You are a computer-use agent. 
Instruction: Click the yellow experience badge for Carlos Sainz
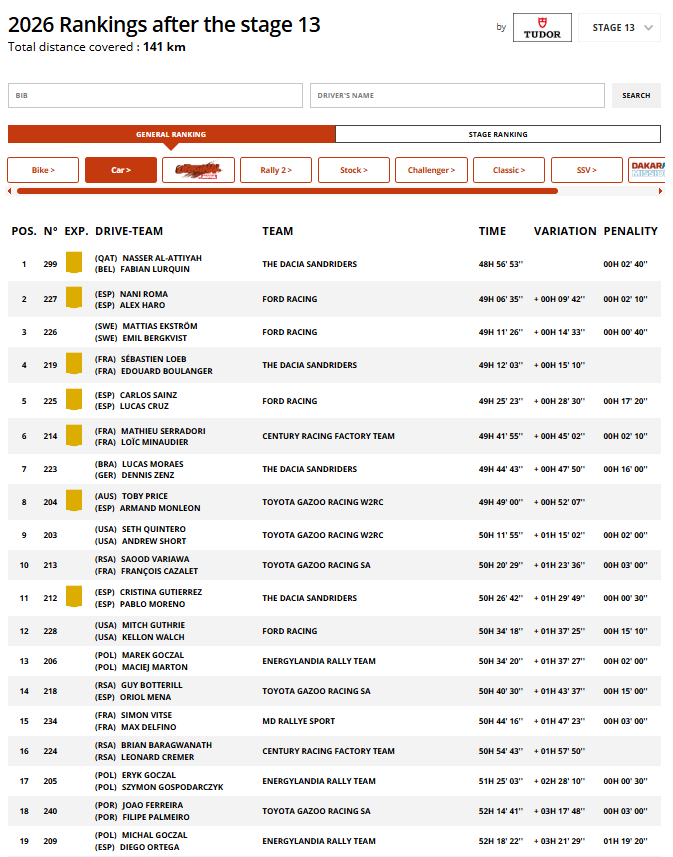point(74,400)
